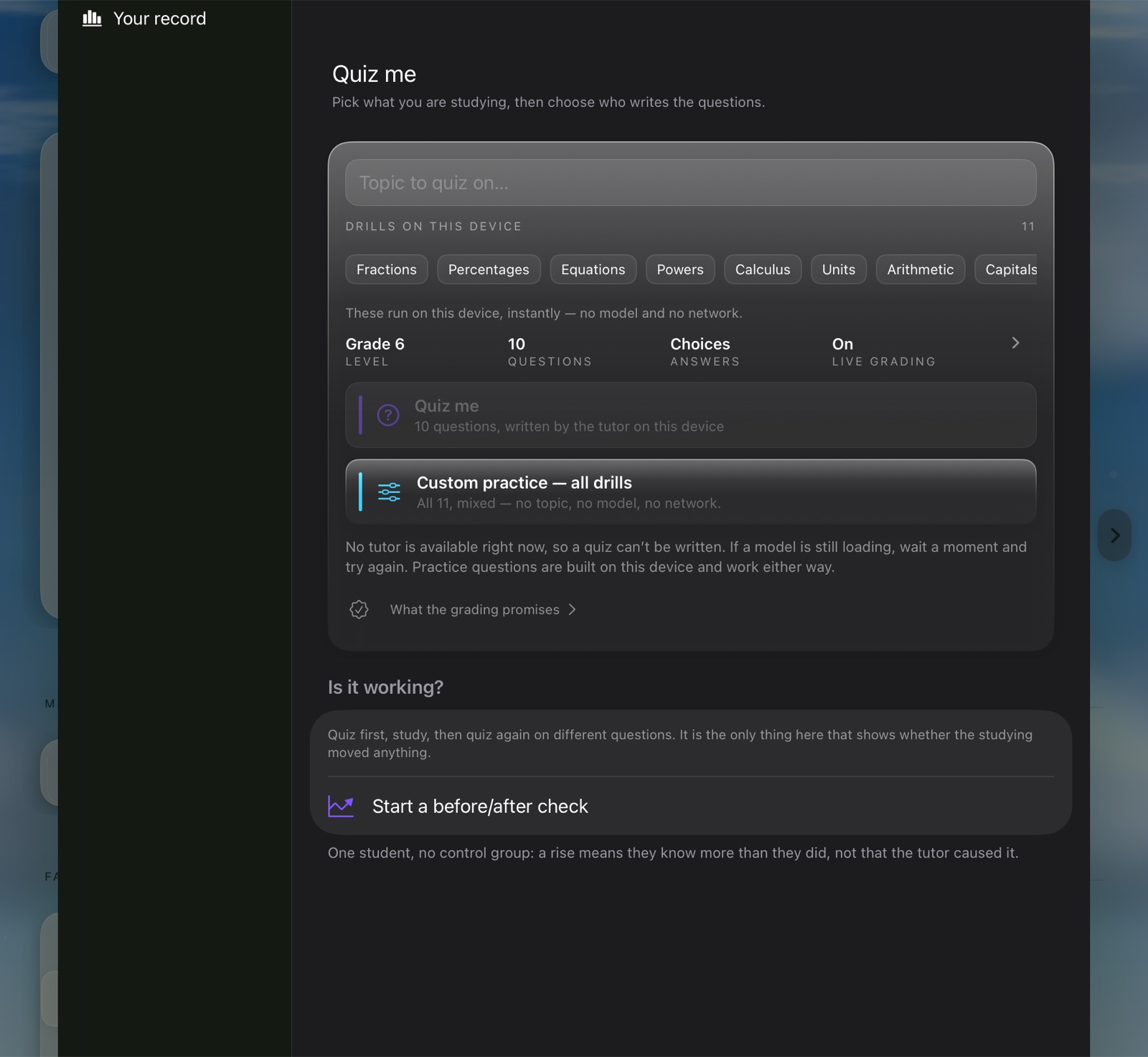
Task: Start a before/after check
Action: (x=691, y=806)
